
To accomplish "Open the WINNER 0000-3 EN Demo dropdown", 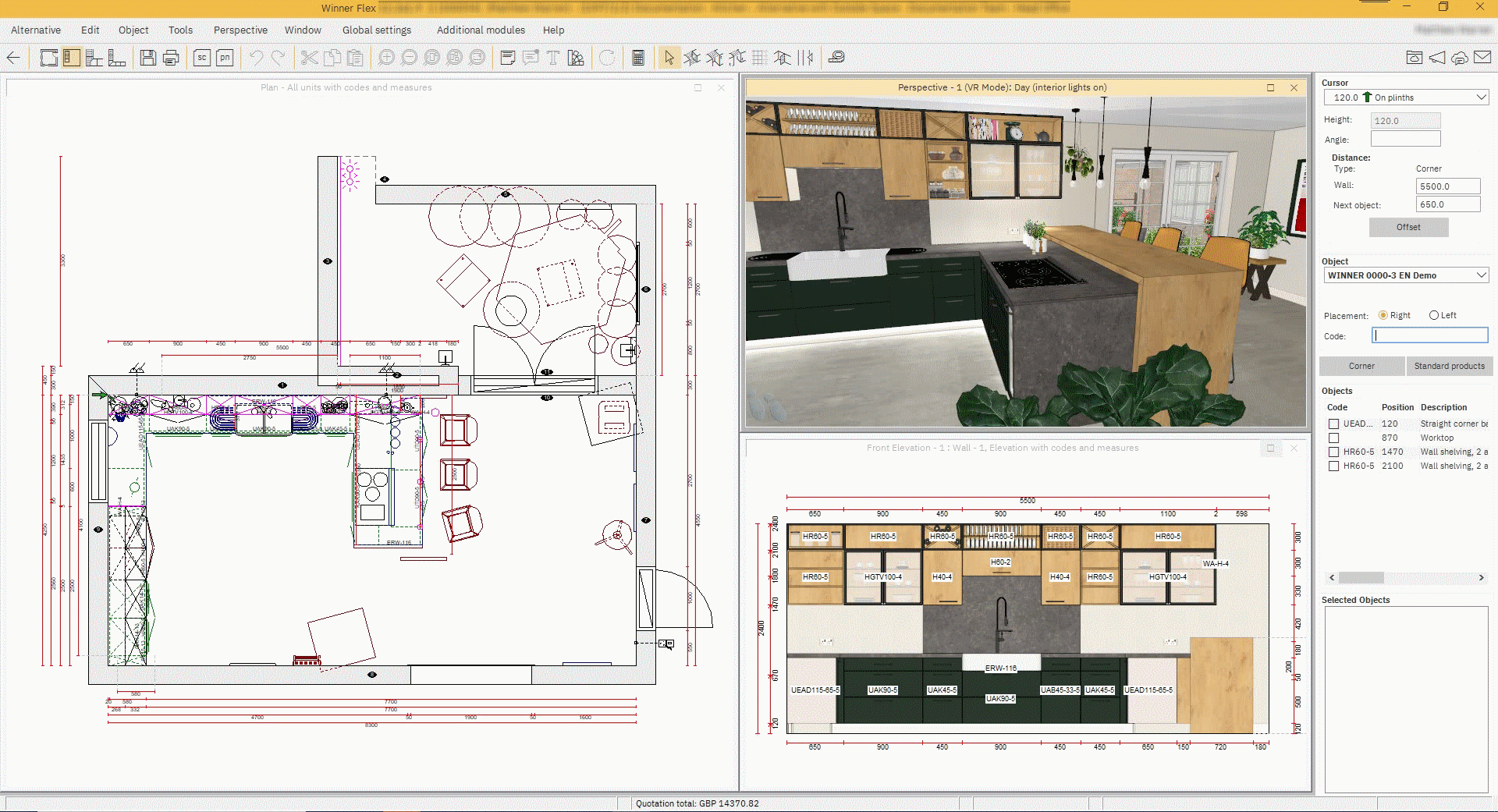I will (x=1481, y=275).
